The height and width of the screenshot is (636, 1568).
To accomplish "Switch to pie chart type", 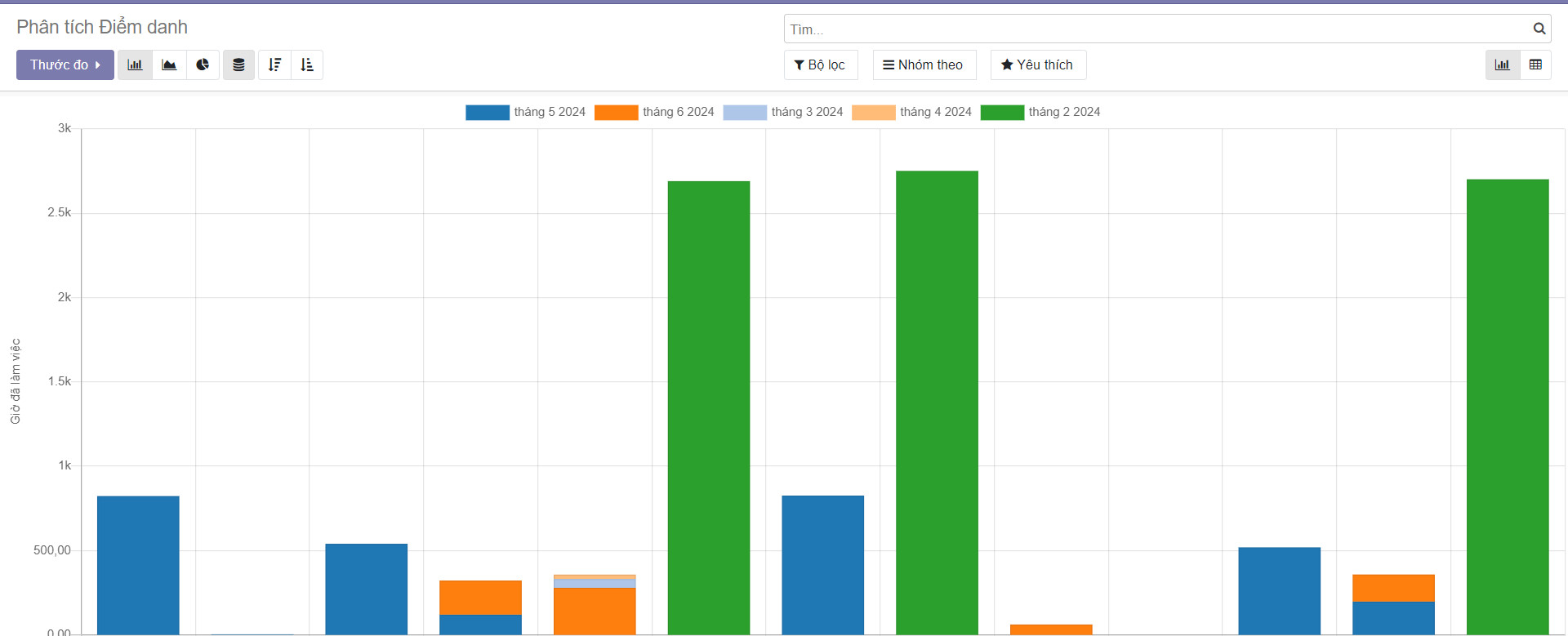I will click(203, 65).
